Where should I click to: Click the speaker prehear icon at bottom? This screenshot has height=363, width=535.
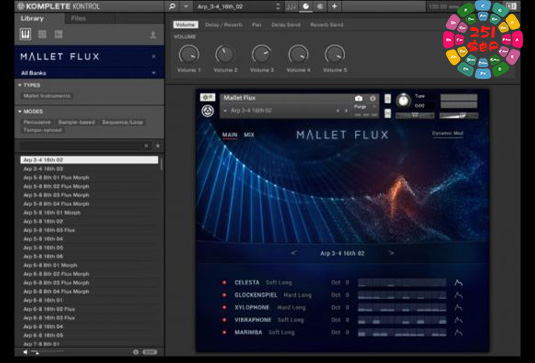click(x=25, y=352)
